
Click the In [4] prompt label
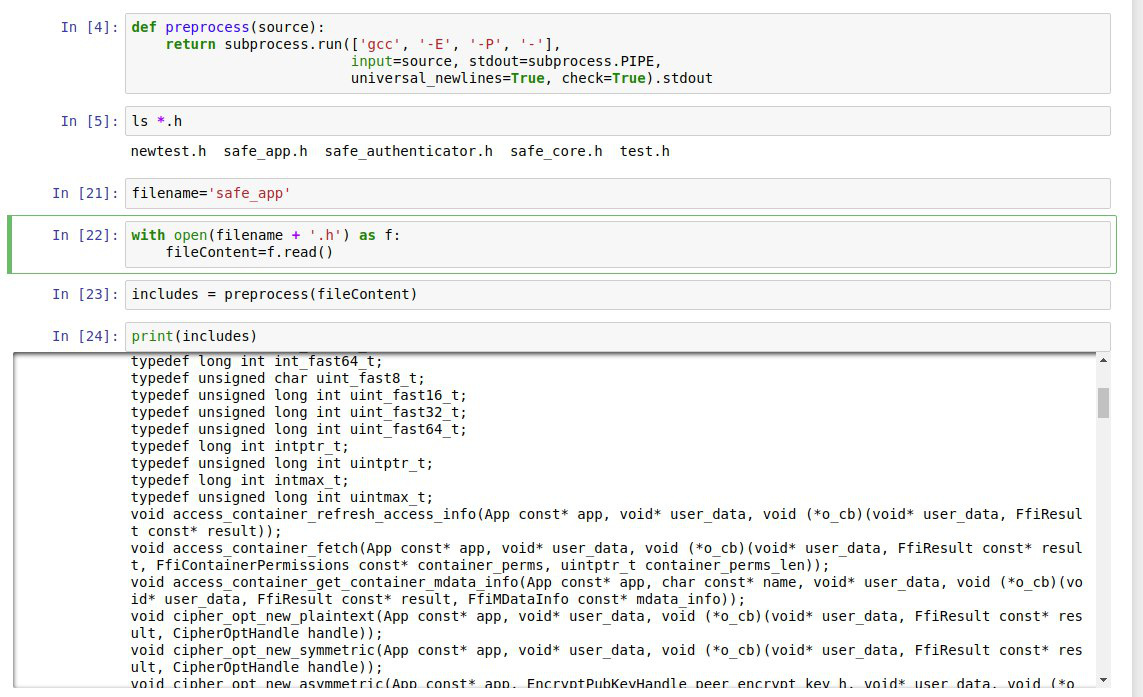click(89, 28)
